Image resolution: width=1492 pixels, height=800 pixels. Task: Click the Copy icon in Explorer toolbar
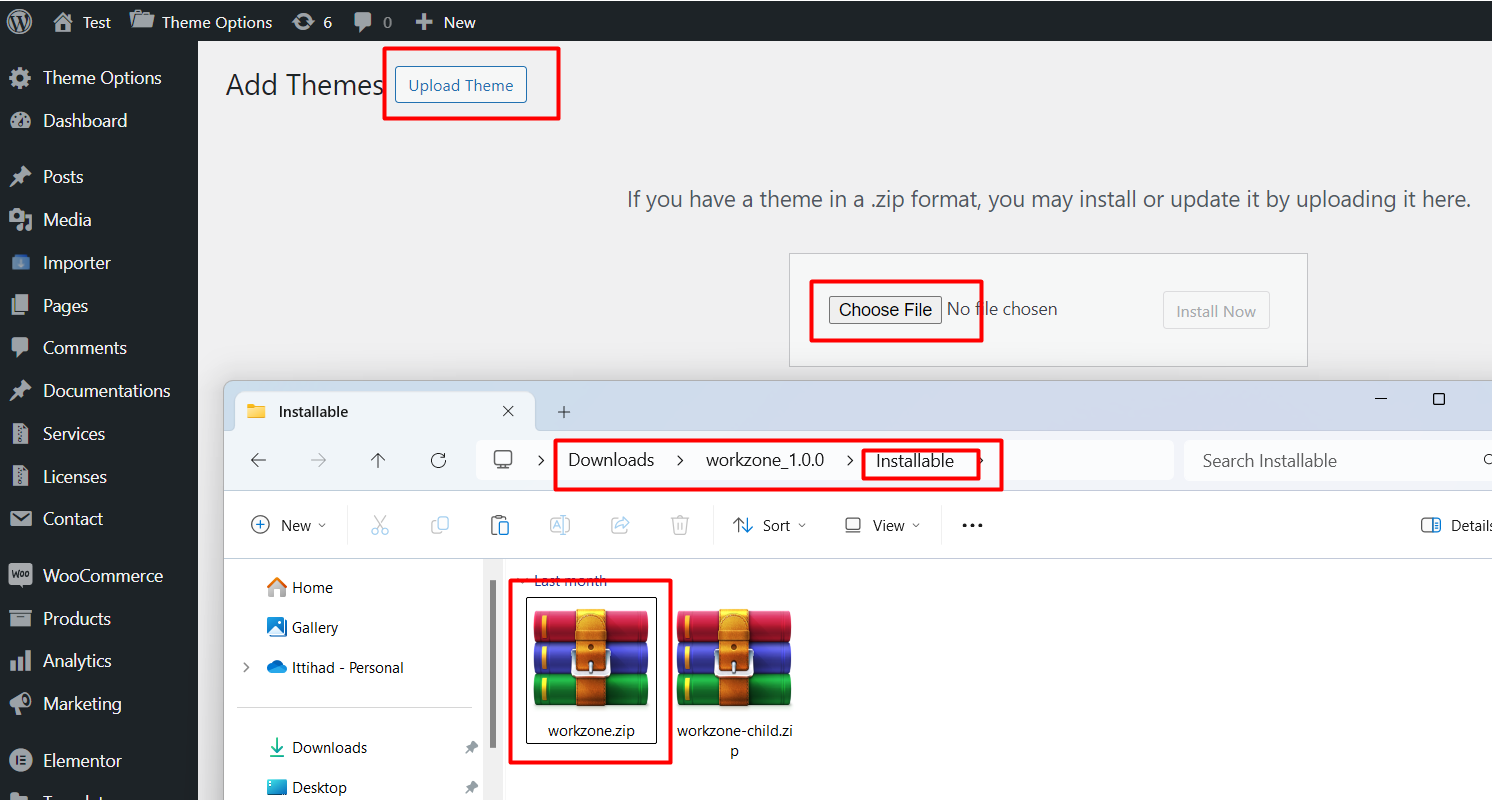tap(440, 525)
